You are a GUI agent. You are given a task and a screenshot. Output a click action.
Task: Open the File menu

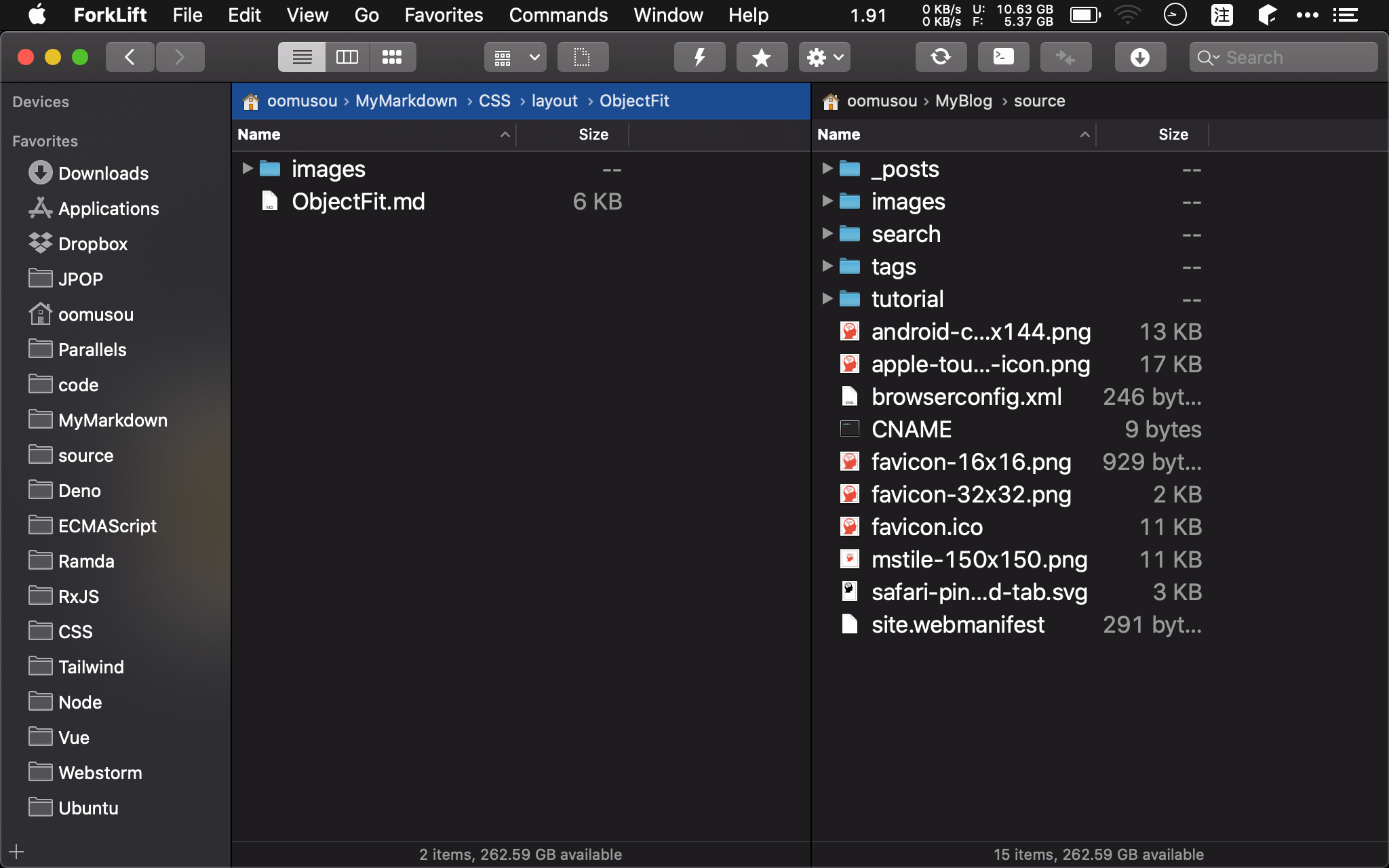coord(187,15)
